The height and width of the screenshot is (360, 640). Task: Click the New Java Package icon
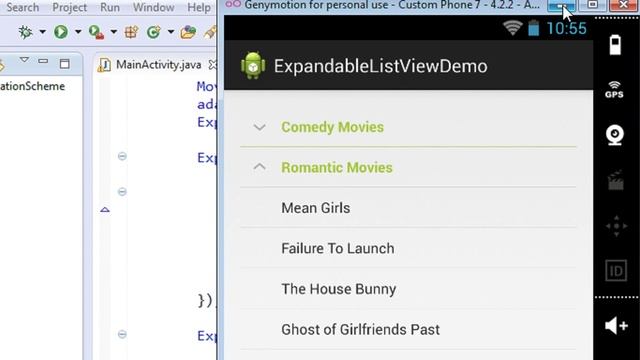(131, 32)
